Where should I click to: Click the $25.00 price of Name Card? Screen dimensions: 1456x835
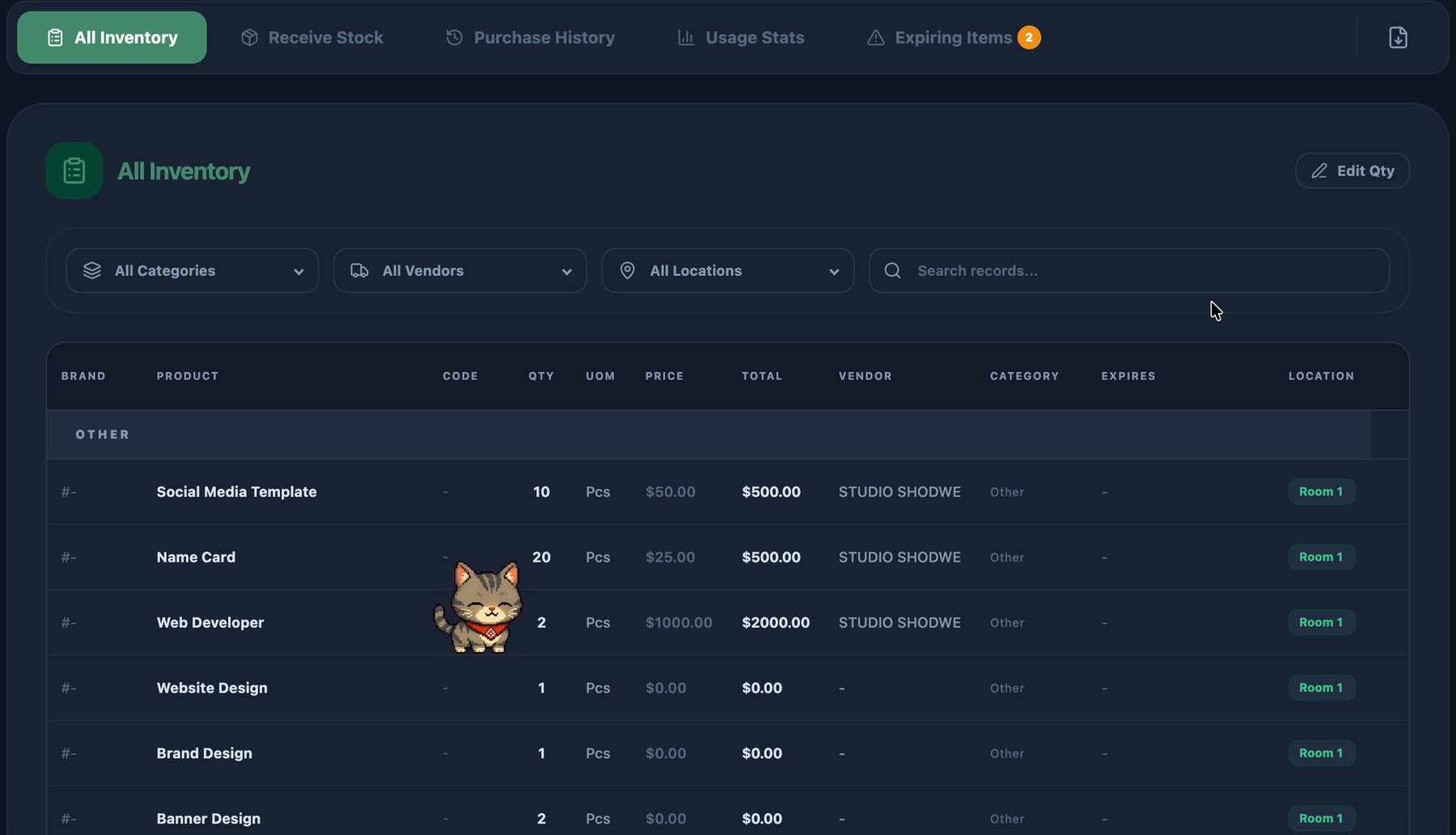[x=670, y=557]
